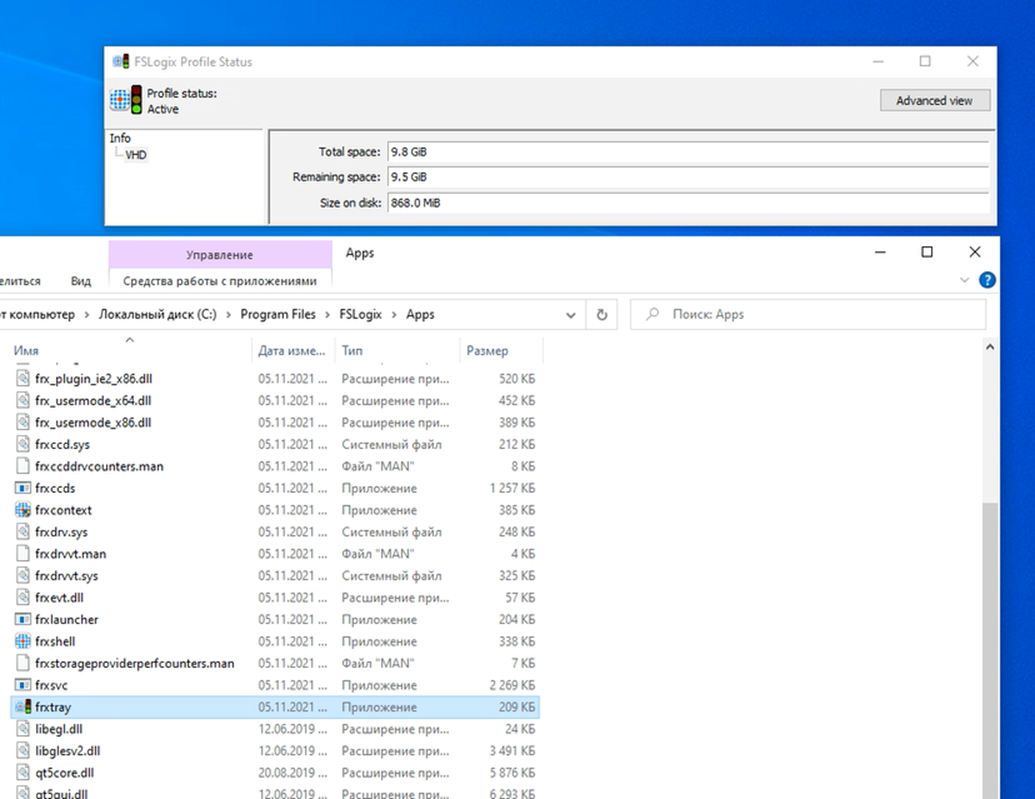The height and width of the screenshot is (799, 1035).
Task: Click the frxcontext application icon
Action: (24, 510)
